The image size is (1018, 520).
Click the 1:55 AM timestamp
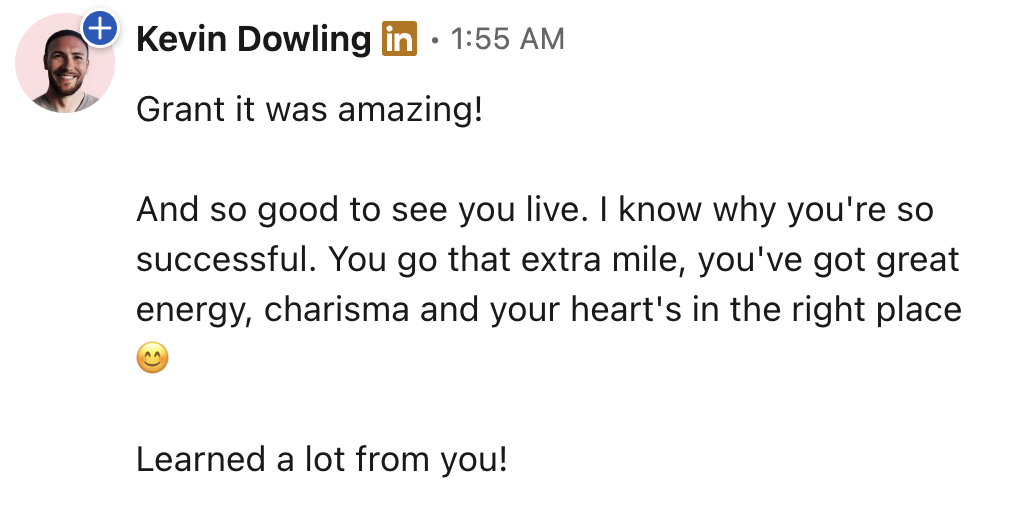[x=507, y=40]
